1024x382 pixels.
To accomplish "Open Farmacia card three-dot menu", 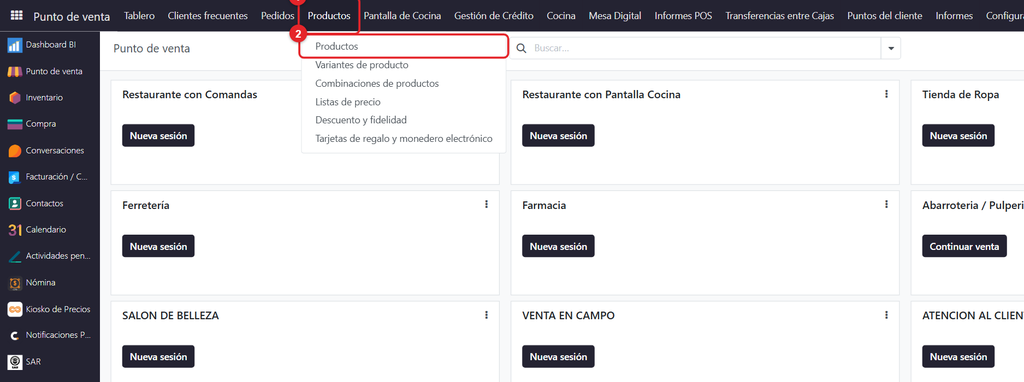I will point(886,204).
